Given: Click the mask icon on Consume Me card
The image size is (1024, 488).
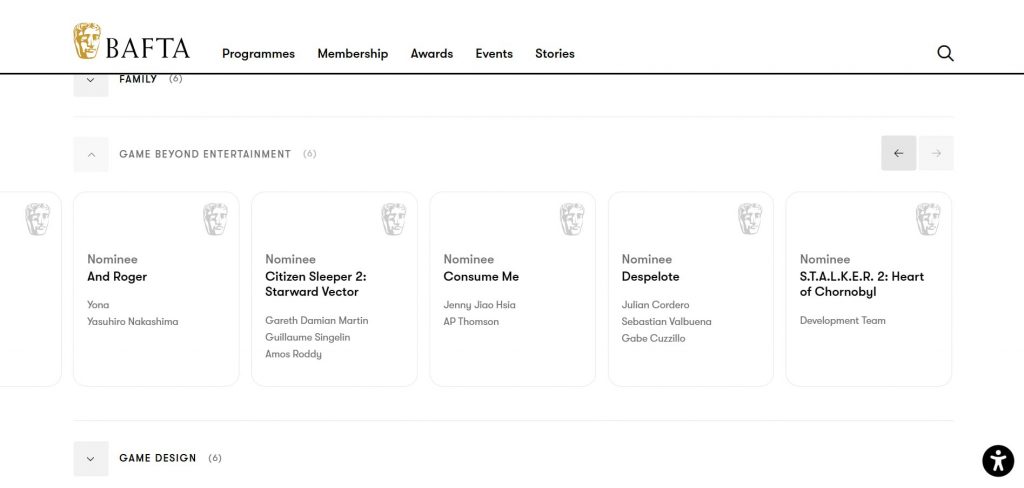Looking at the screenshot, I should (571, 219).
